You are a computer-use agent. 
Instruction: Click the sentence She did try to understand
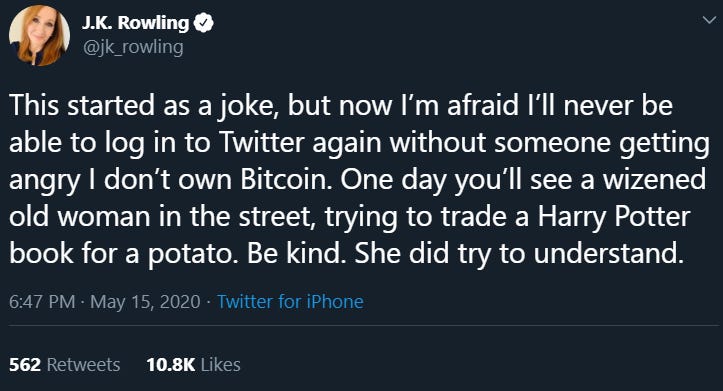pyautogui.click(x=518, y=253)
